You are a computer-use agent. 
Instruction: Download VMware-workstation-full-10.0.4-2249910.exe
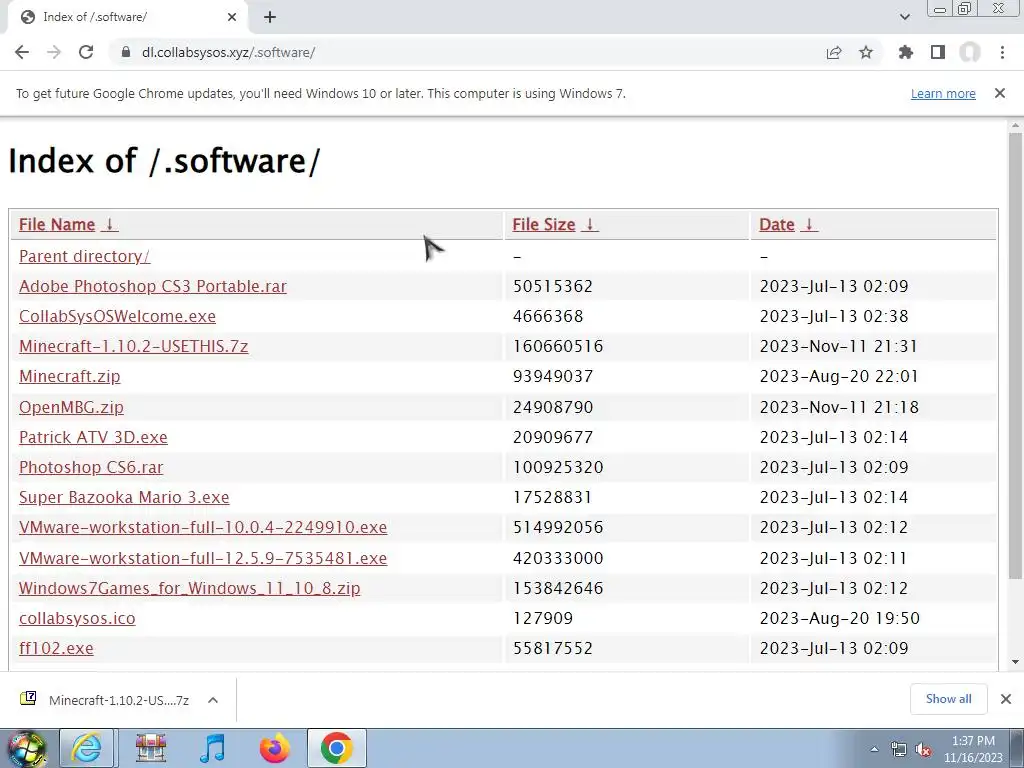coord(203,527)
